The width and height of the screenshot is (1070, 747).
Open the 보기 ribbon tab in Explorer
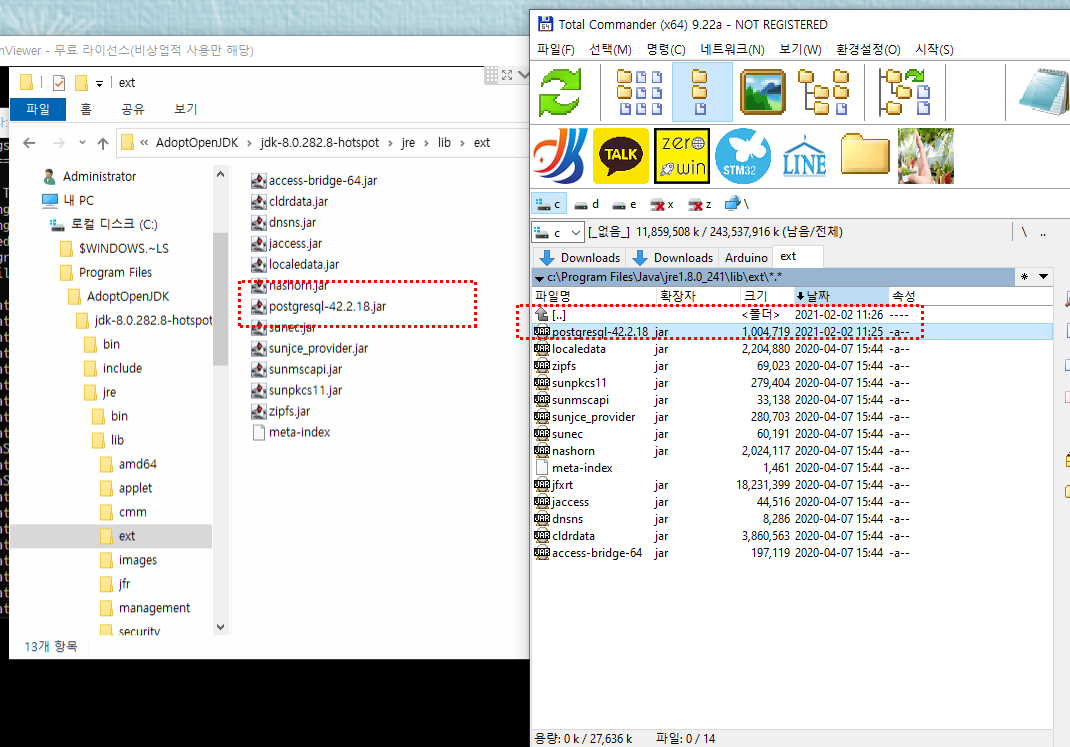click(x=186, y=109)
